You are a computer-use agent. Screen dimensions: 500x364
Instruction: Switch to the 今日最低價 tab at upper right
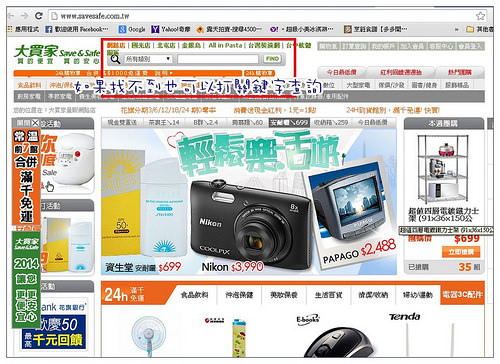341,72
